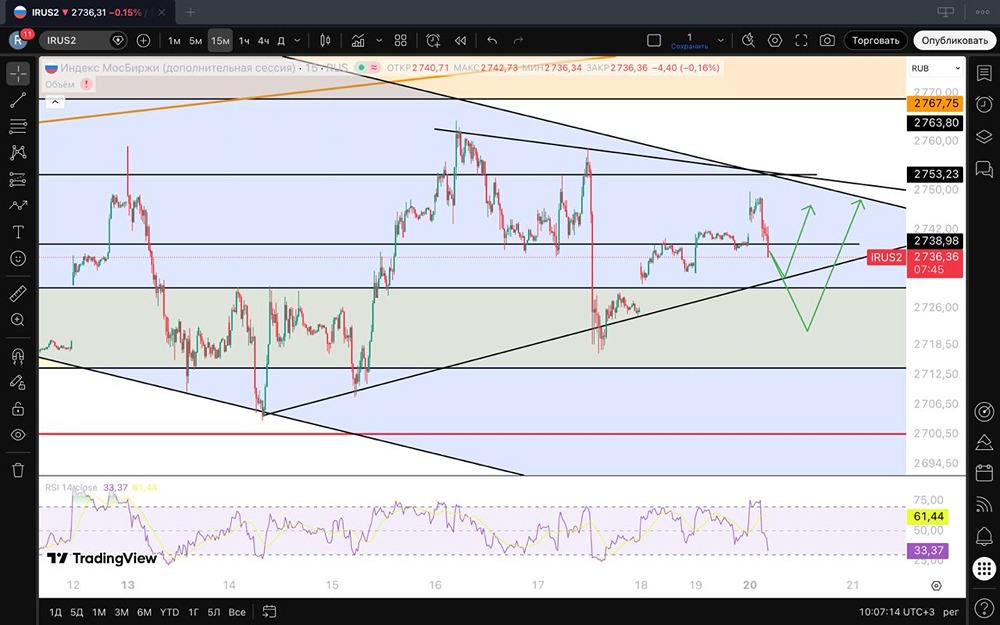Open the watchlist panel in right sidebar
1000x625 pixels.
pyautogui.click(x=984, y=73)
